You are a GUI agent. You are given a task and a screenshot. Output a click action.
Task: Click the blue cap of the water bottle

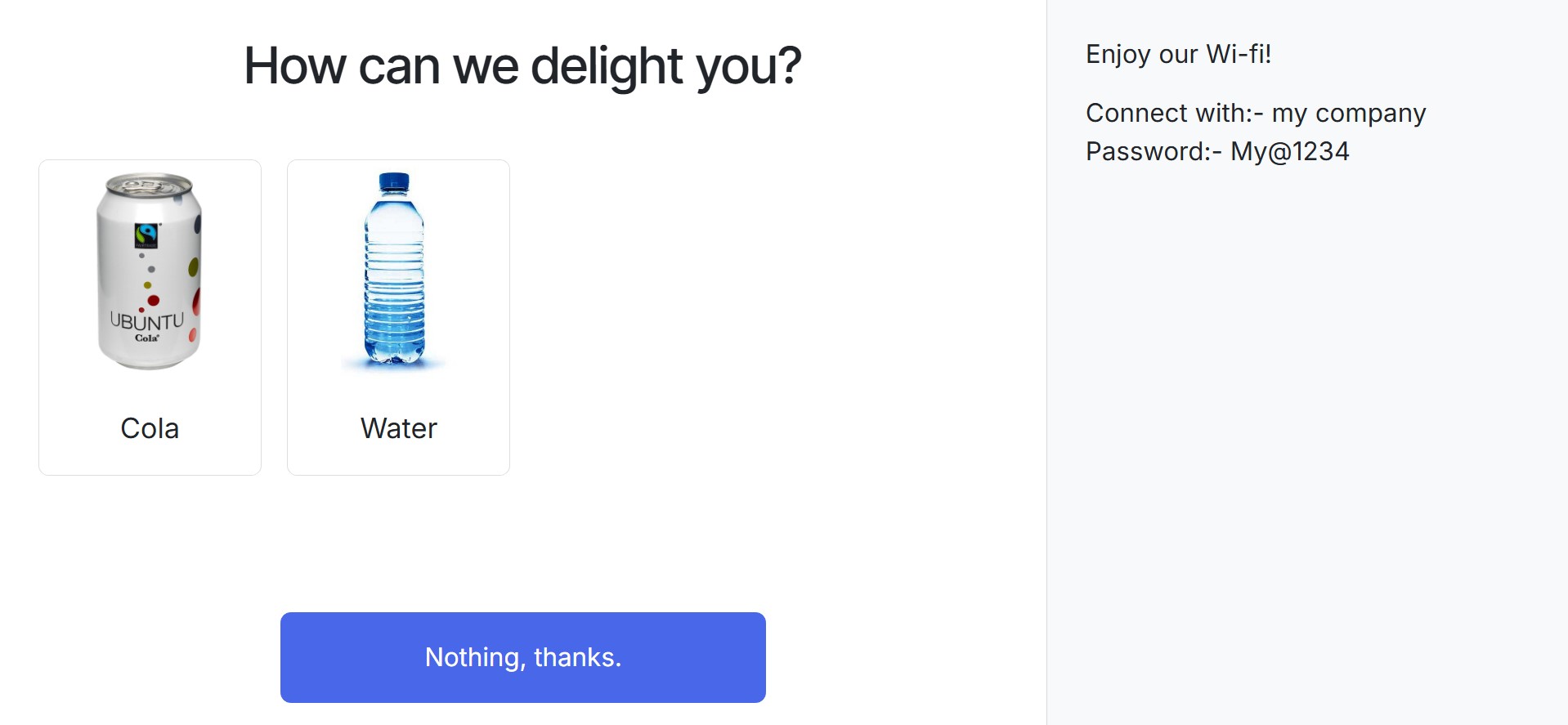(x=394, y=182)
